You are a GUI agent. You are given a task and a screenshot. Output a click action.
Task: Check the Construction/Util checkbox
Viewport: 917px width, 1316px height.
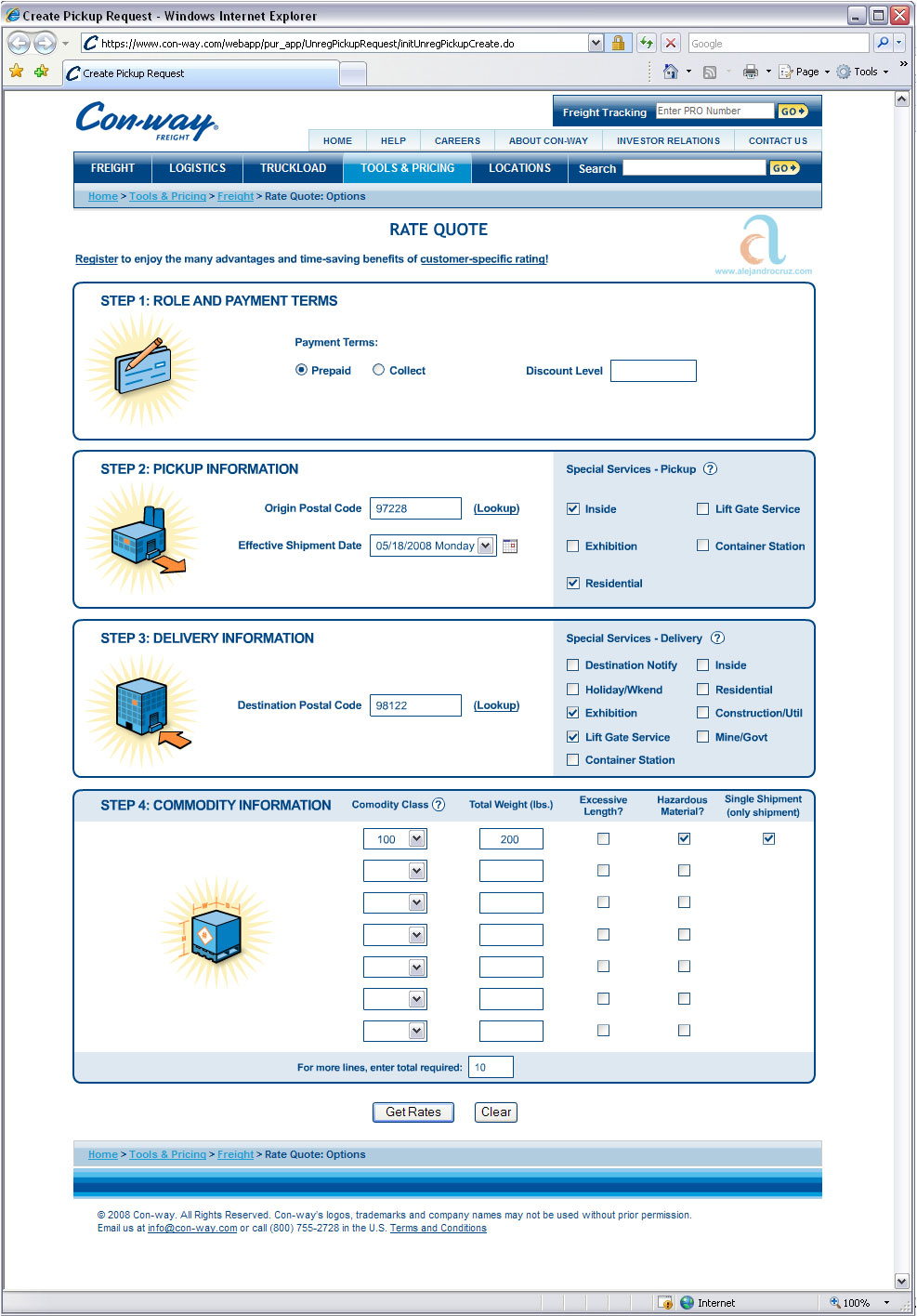703,713
